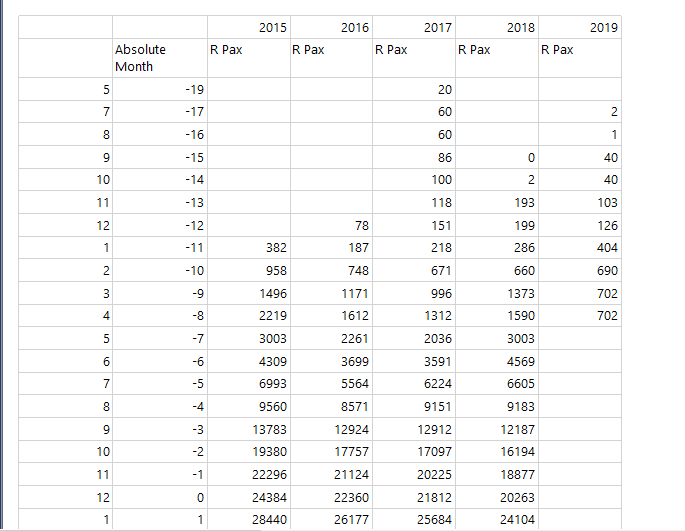Select the cell with value 199
685x531 pixels.
(x=497, y=226)
